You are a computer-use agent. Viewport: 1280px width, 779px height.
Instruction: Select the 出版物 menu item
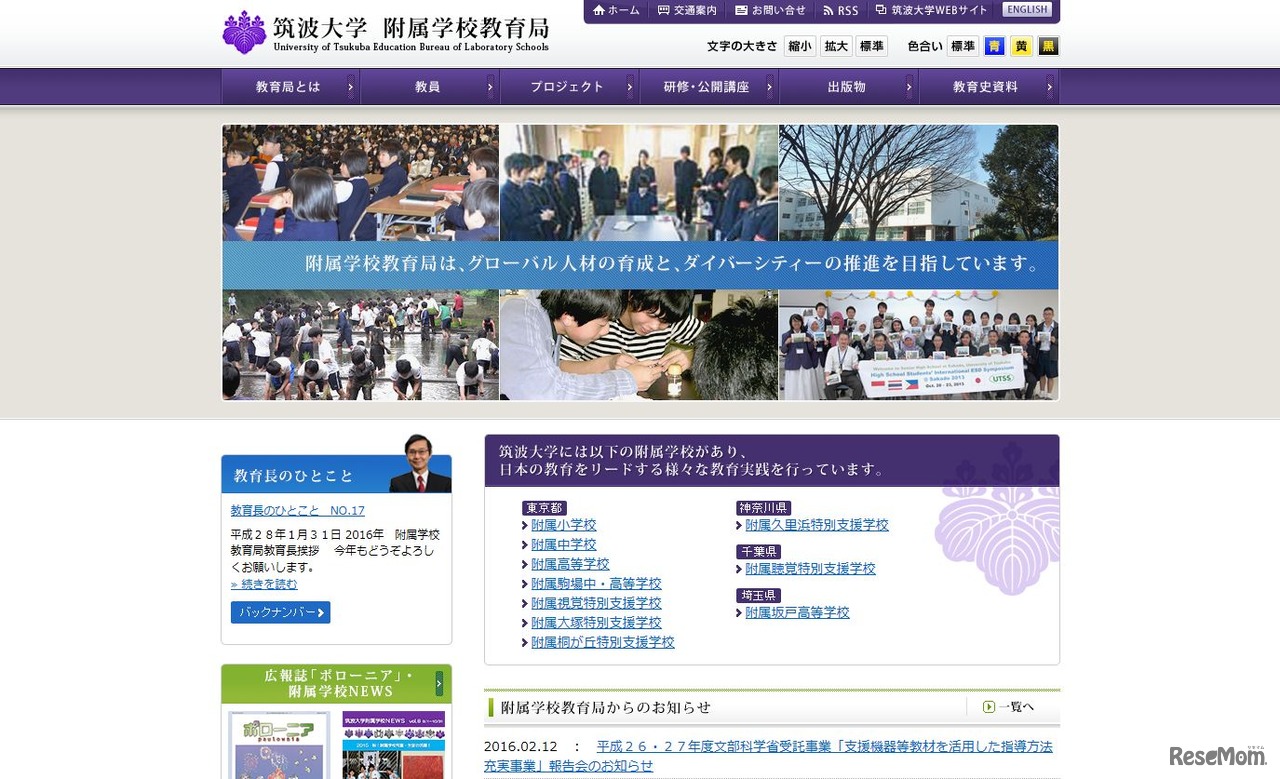pyautogui.click(x=848, y=87)
